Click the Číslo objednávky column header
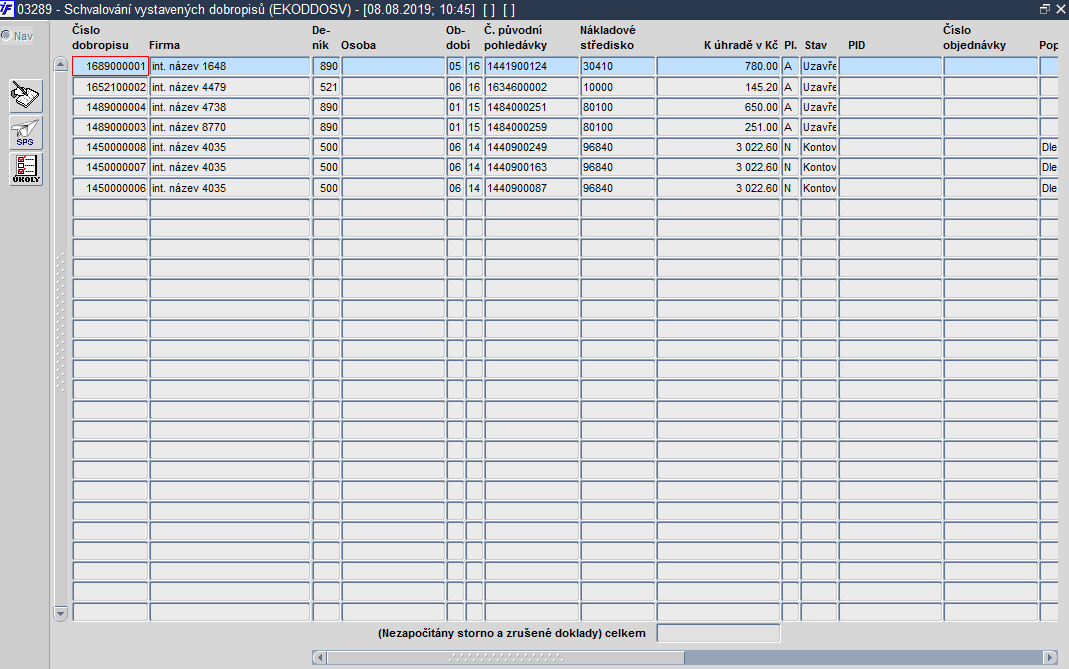The width and height of the screenshot is (1069, 669). point(974,38)
